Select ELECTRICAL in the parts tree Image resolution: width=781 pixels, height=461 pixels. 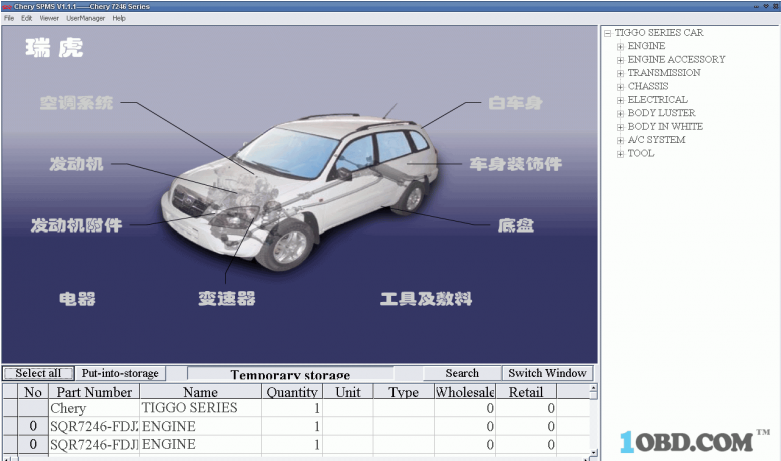(x=657, y=100)
